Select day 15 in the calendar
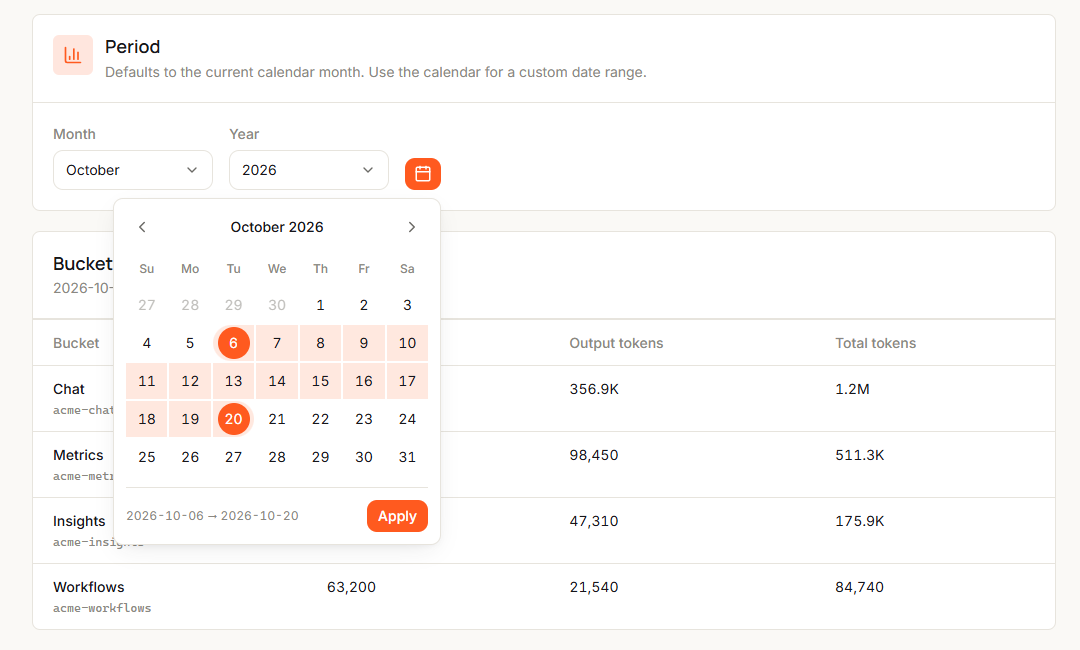 coord(320,381)
